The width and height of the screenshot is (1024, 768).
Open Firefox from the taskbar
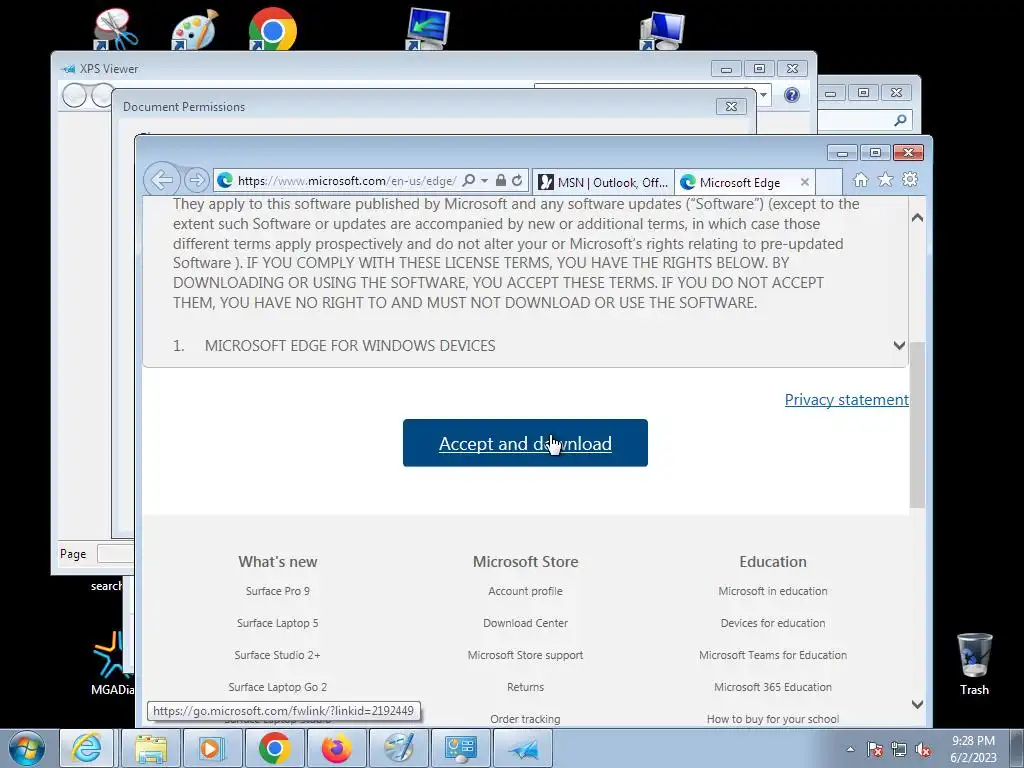tap(336, 748)
